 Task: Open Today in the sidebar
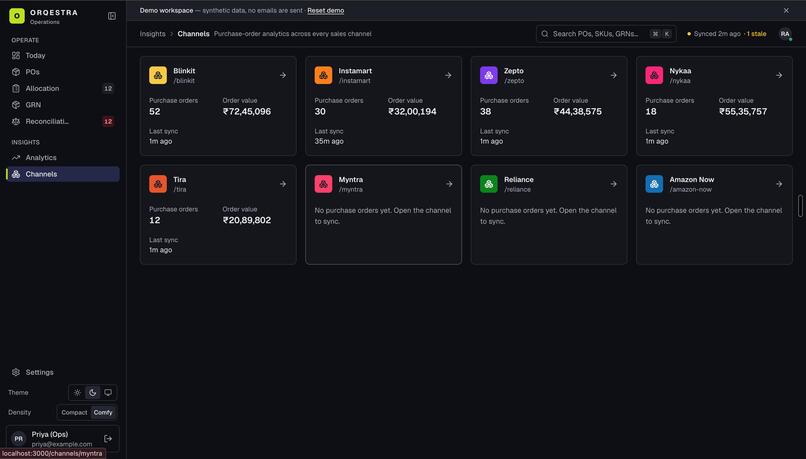coord(63,56)
